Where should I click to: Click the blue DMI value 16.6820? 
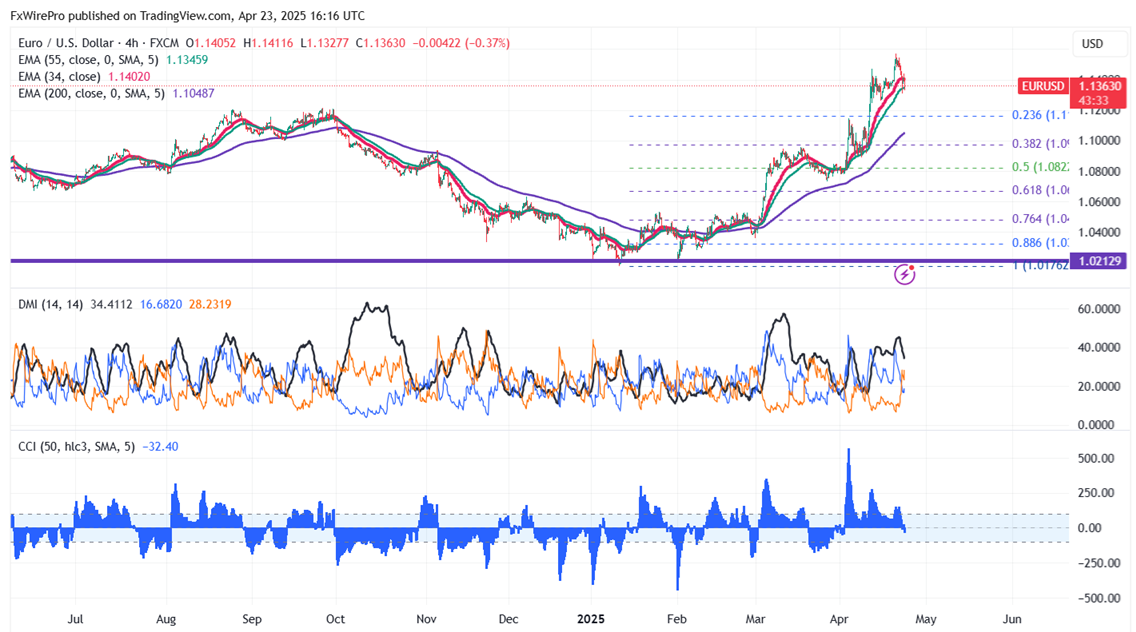(160, 304)
